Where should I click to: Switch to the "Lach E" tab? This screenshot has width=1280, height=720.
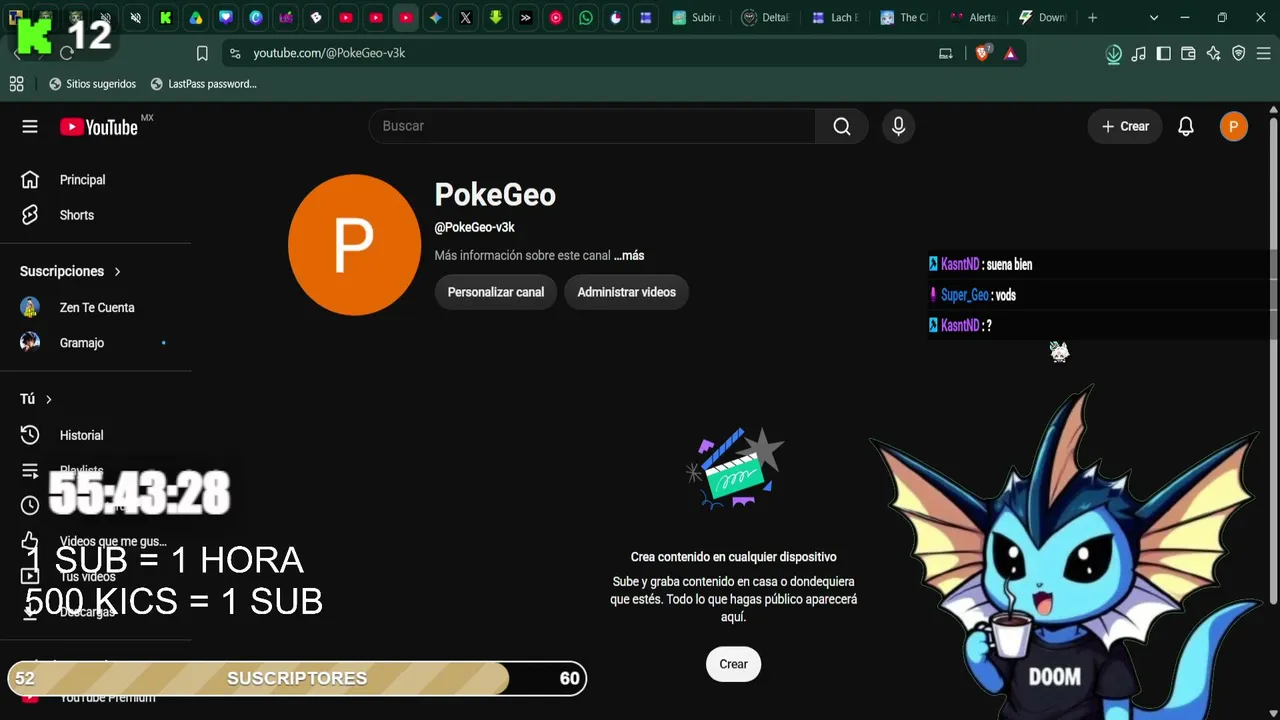[836, 17]
